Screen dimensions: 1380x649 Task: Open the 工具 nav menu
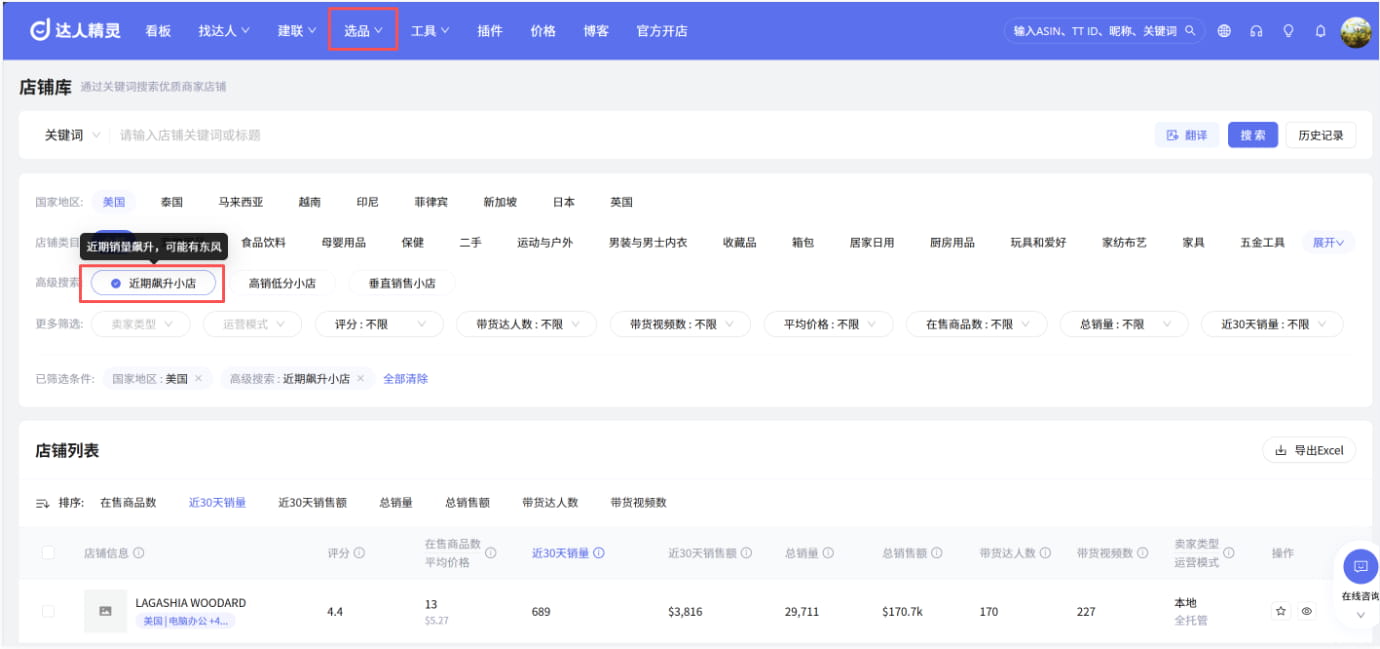coord(430,31)
